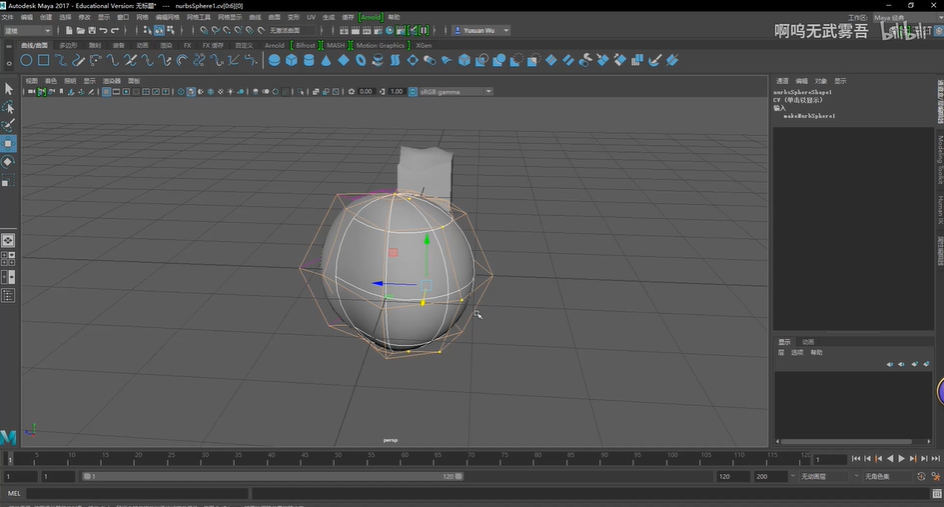The height and width of the screenshot is (507, 944).
Task: Activate the Rotate tool in the toolbox
Action: click(x=8, y=161)
